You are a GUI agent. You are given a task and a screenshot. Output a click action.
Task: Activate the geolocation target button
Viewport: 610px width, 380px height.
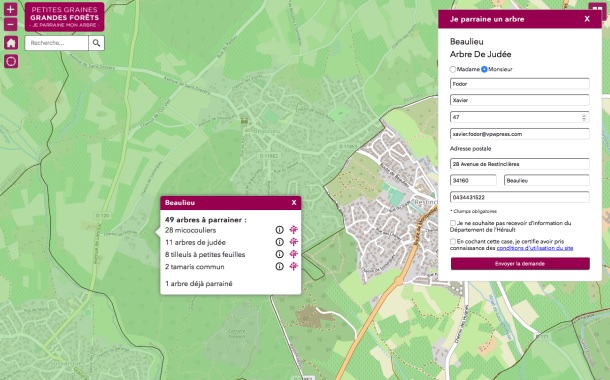click(x=11, y=61)
